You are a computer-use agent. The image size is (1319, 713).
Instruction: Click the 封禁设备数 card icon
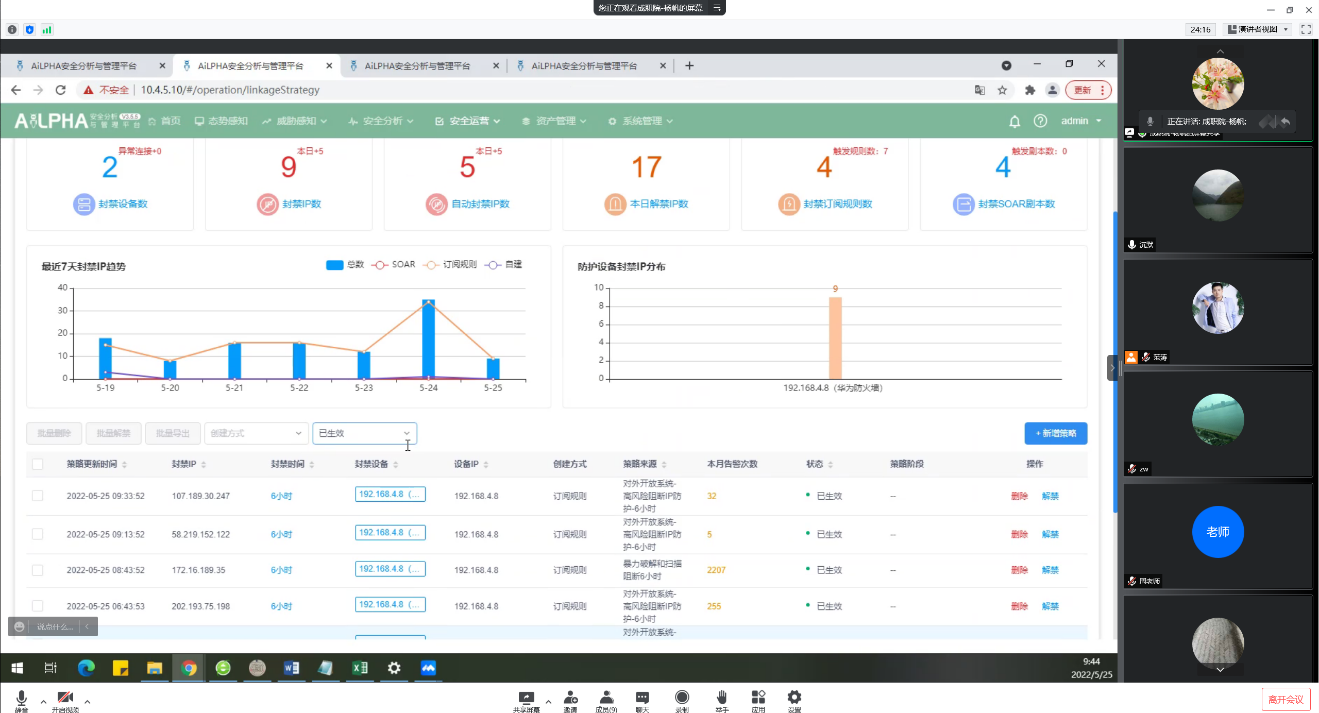(x=84, y=204)
